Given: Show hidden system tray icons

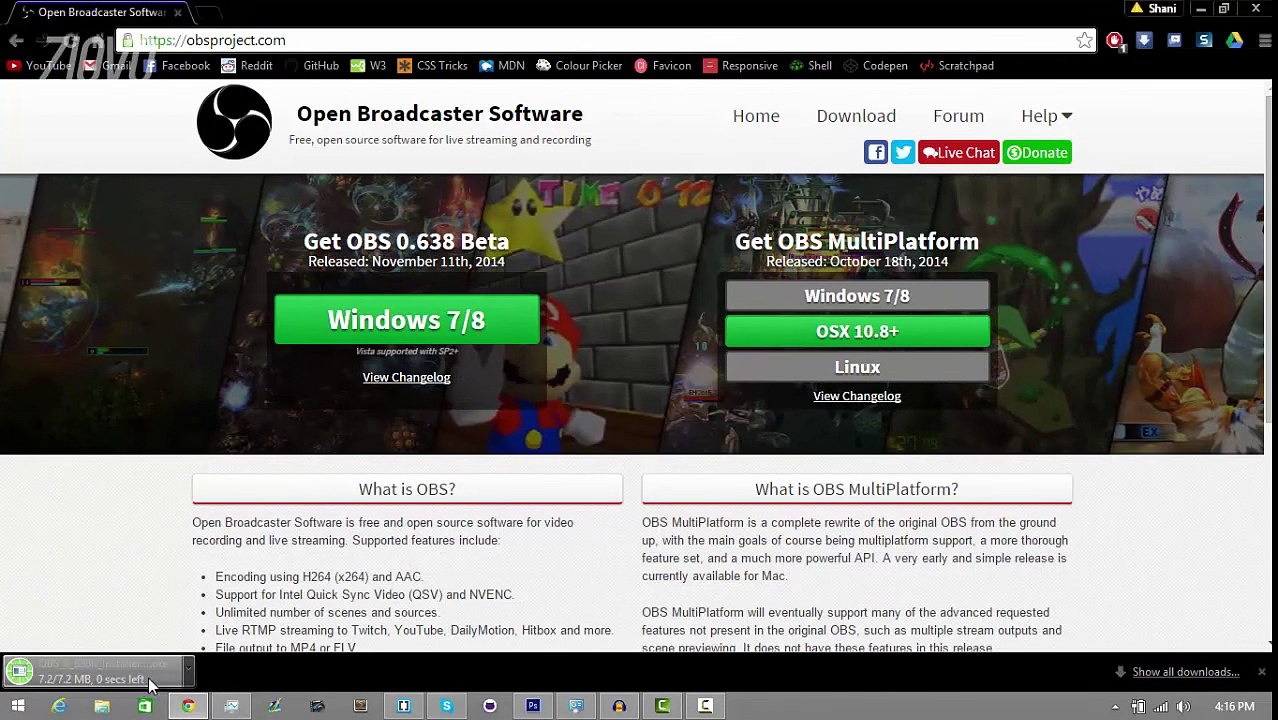Looking at the screenshot, I should click(1115, 707).
